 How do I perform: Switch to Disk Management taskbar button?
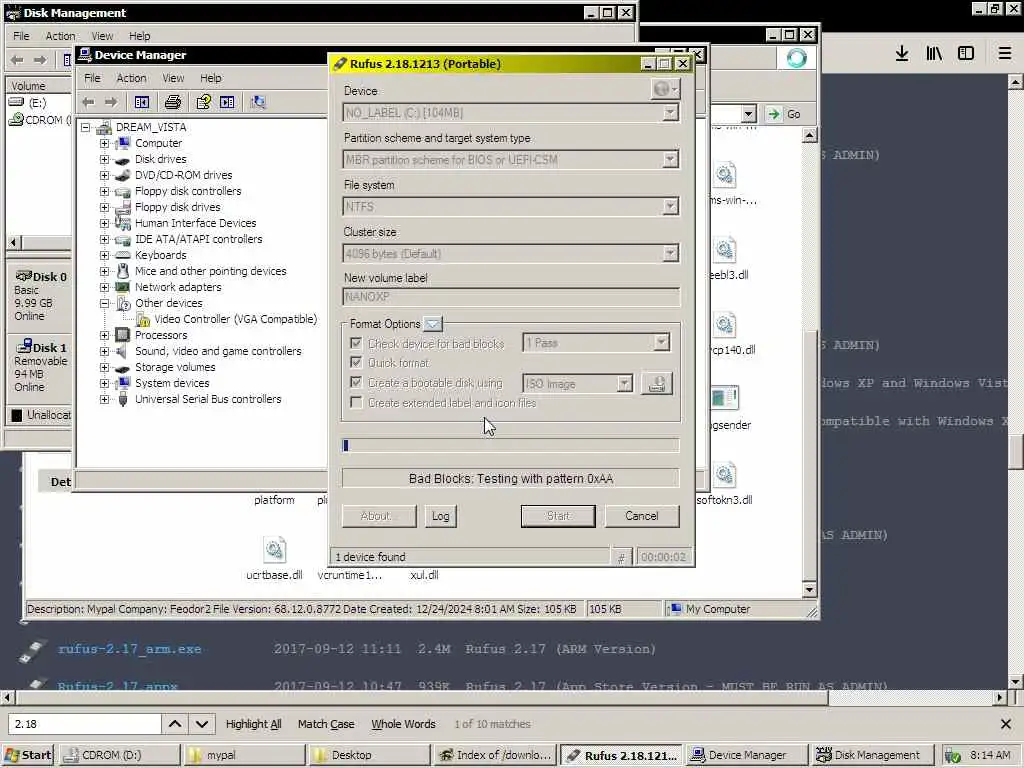point(871,755)
